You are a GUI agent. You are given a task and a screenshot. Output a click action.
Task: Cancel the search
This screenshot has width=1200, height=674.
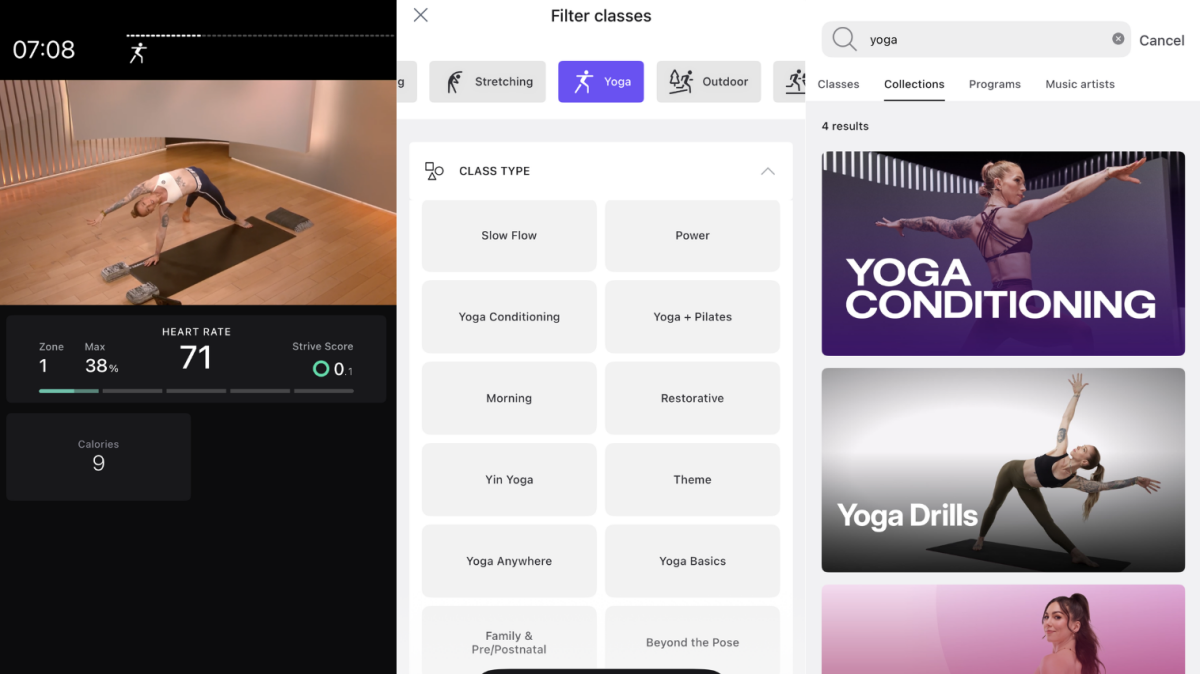pos(1162,40)
